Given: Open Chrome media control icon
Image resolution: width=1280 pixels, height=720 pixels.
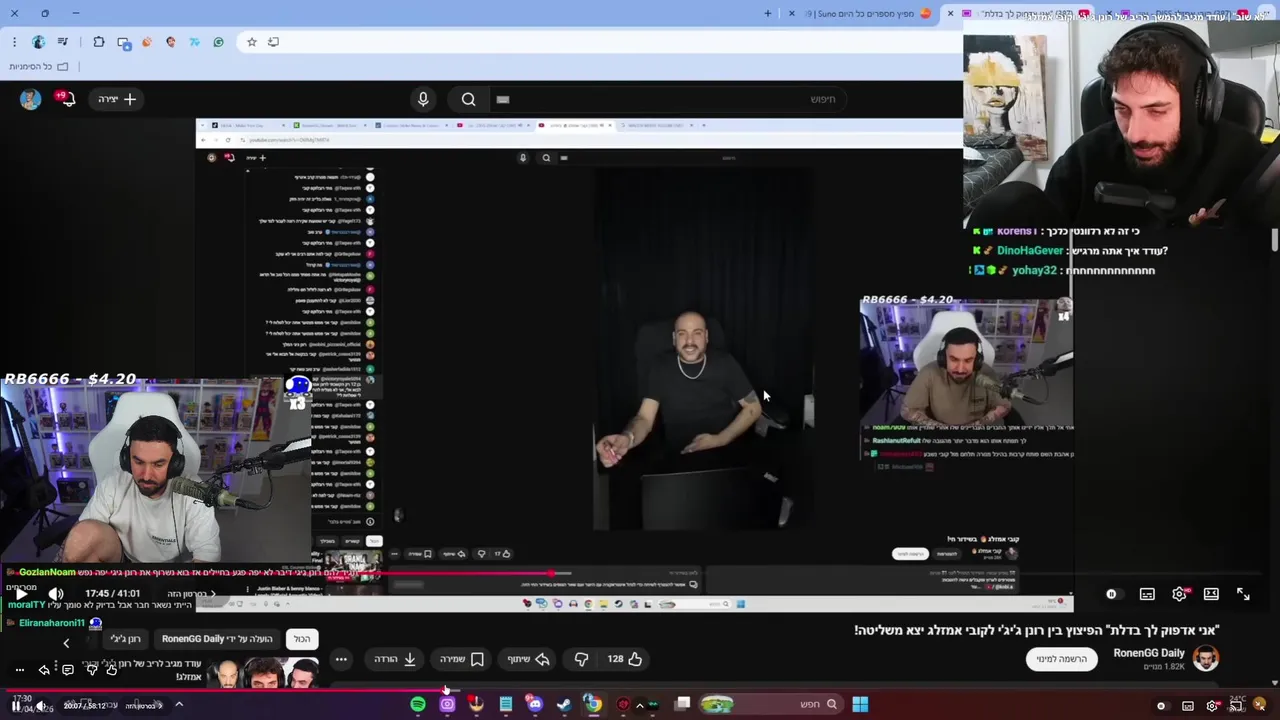Looking at the screenshot, I should (x=63, y=42).
